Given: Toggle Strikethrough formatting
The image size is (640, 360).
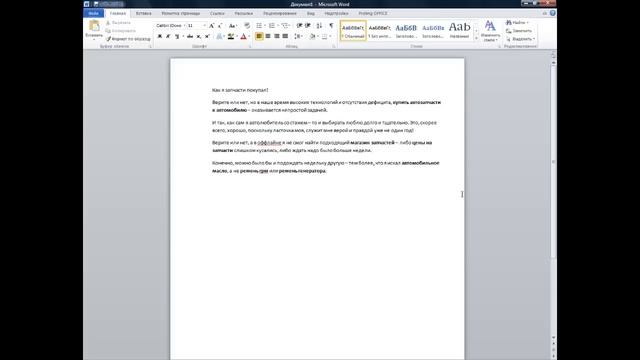Looking at the screenshot, I should coord(190,36).
